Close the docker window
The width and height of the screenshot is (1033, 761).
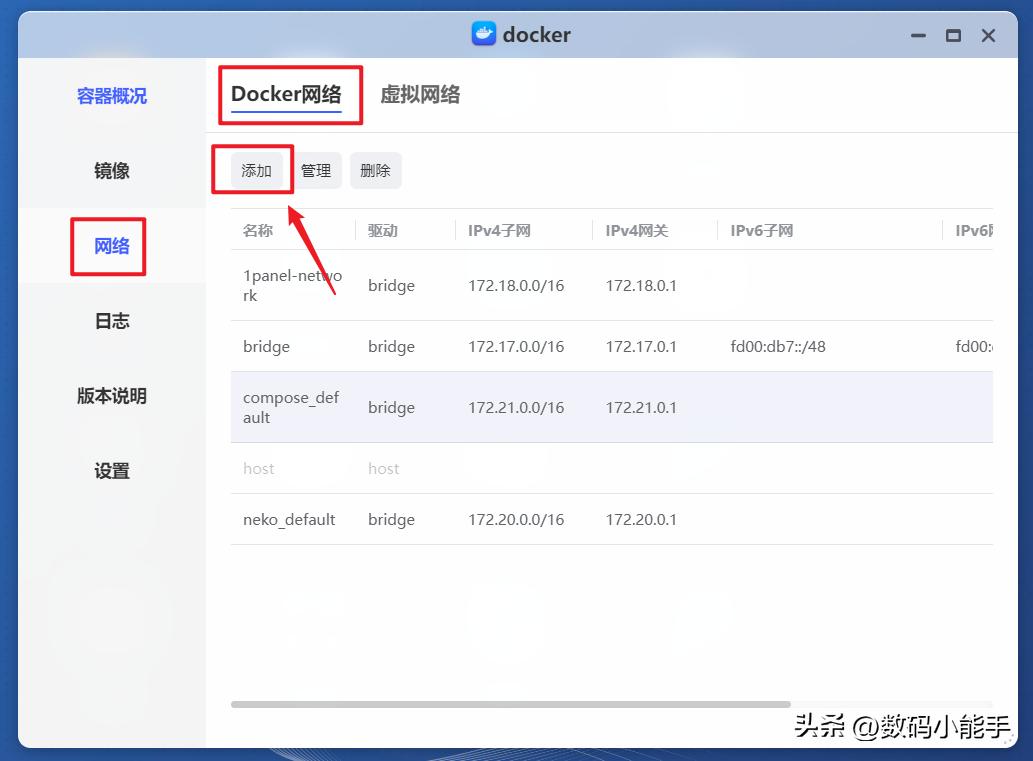(x=988, y=36)
